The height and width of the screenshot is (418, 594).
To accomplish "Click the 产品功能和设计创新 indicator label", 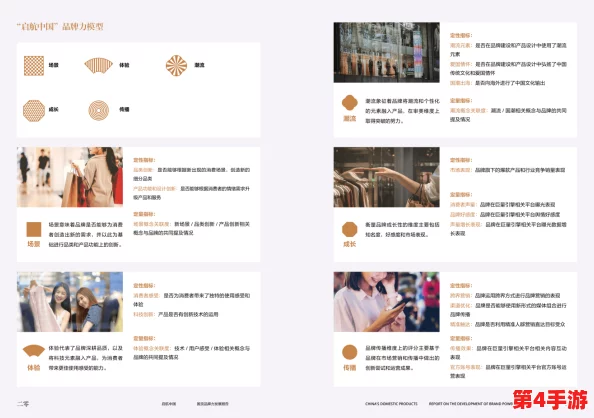I will [155, 188].
